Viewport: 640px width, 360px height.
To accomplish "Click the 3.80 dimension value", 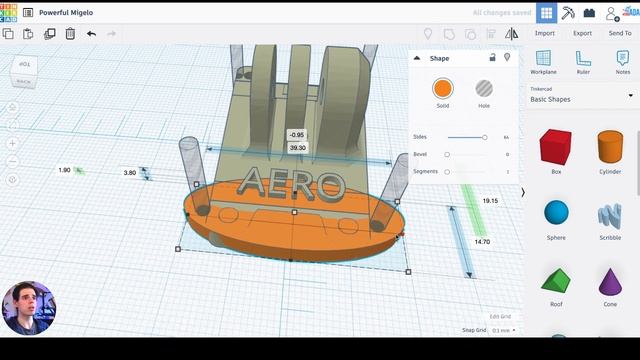I will coord(130,173).
